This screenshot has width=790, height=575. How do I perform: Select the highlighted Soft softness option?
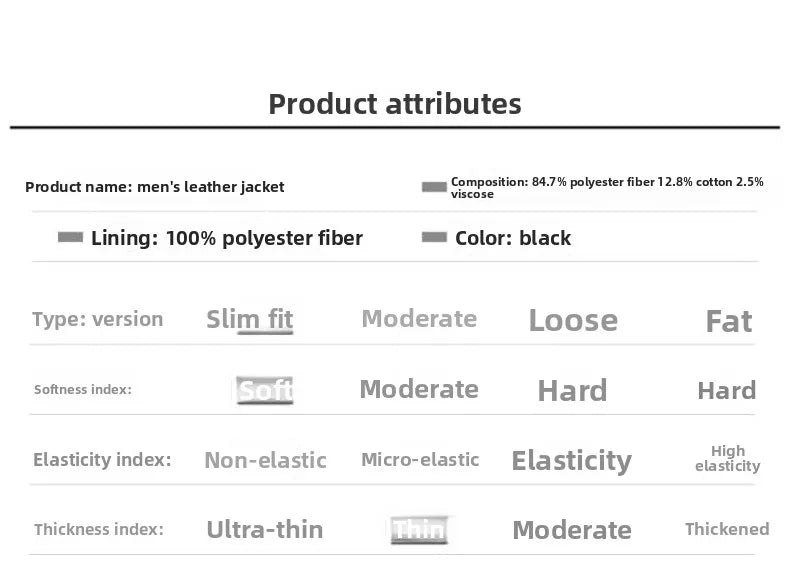tap(265, 390)
